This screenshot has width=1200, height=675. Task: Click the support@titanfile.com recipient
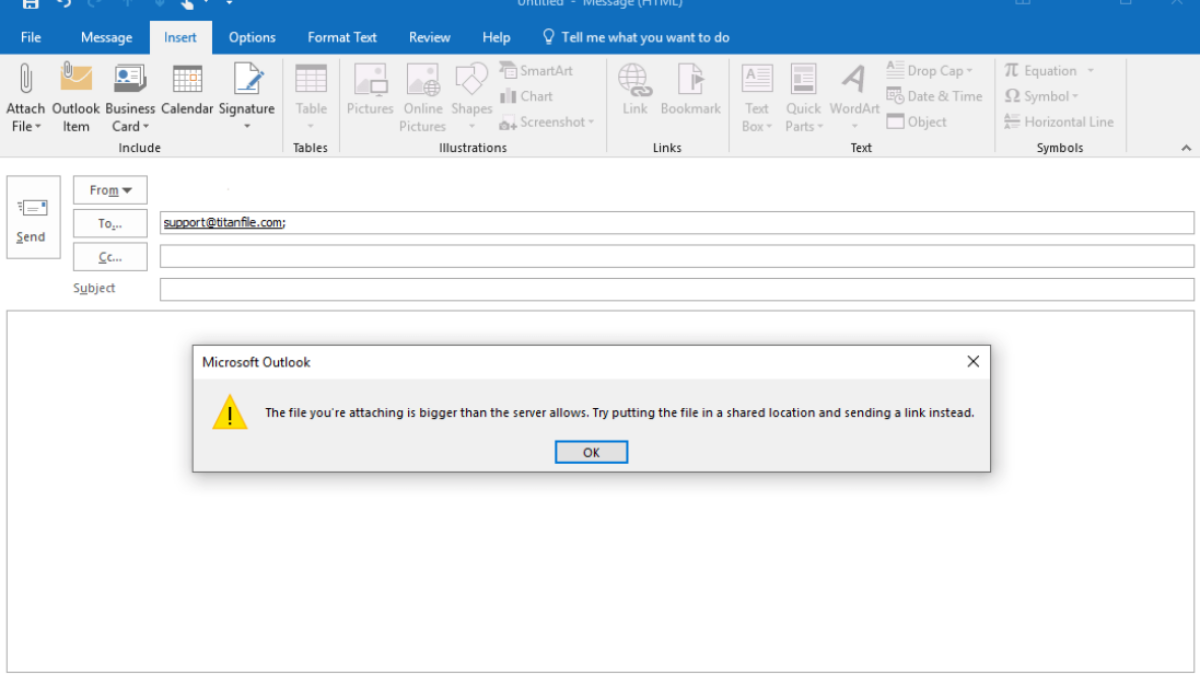click(x=223, y=223)
